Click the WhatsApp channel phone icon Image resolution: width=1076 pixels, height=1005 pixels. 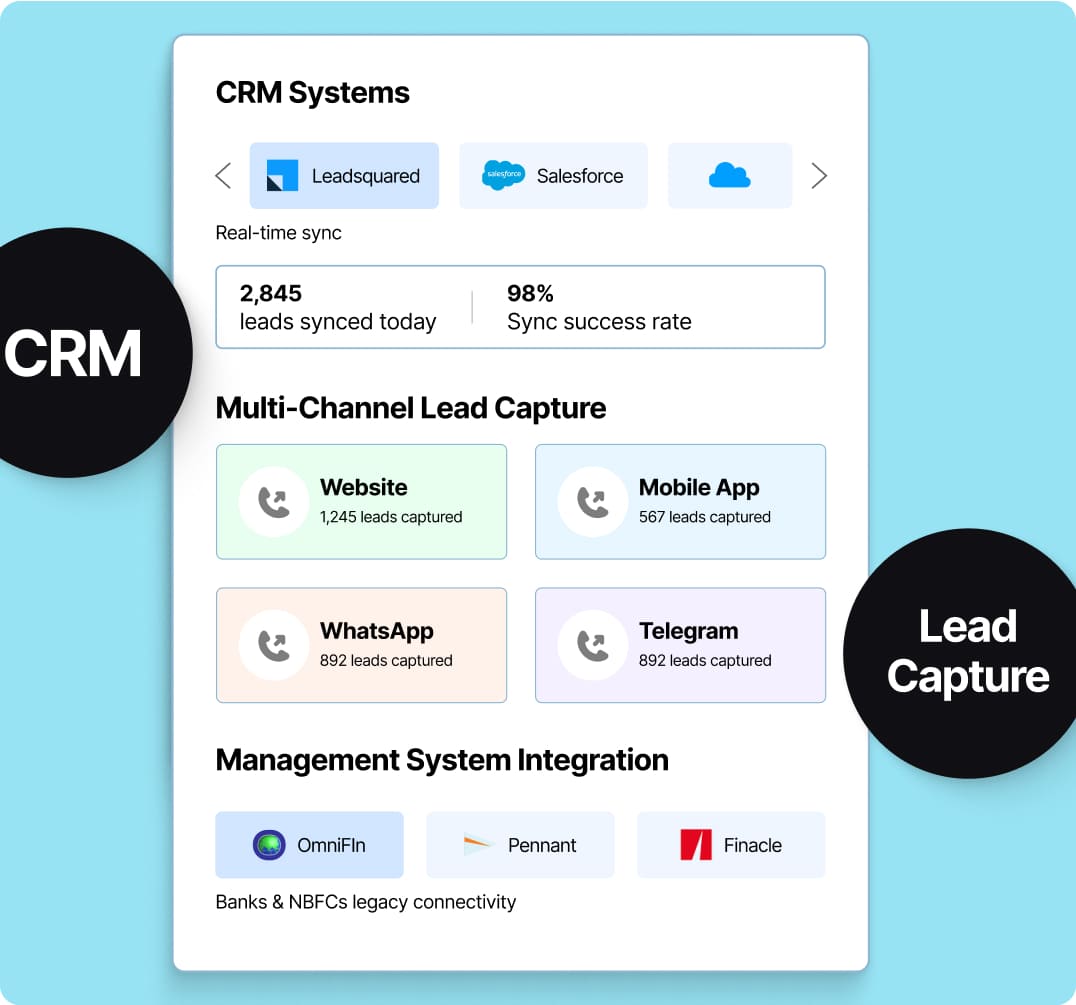click(x=274, y=645)
